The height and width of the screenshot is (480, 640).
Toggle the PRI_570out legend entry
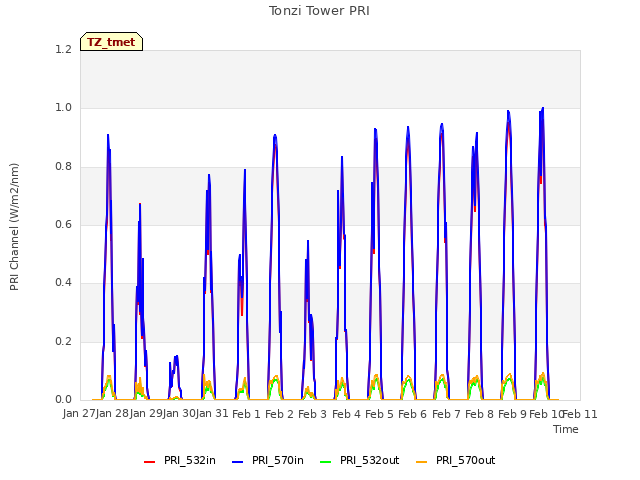pyautogui.click(x=456, y=460)
